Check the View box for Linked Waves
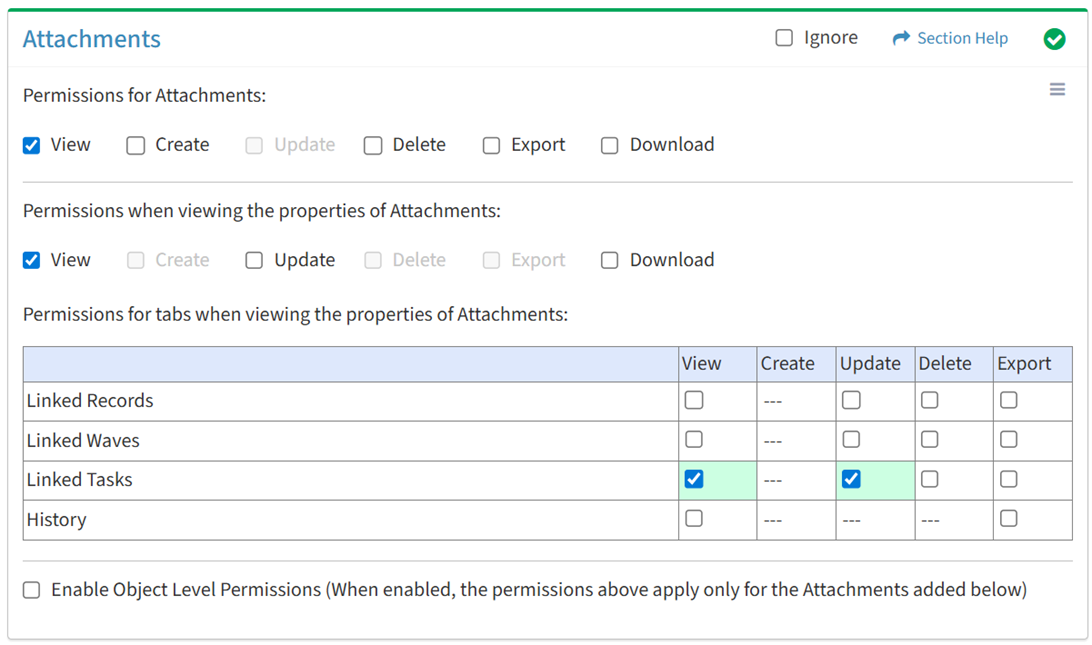 (694, 440)
